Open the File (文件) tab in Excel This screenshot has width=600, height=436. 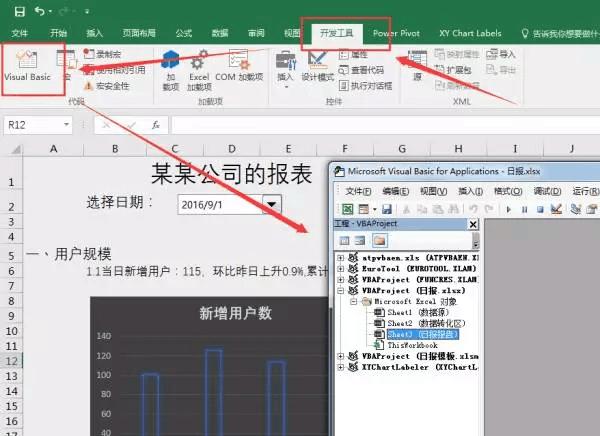(x=20, y=33)
